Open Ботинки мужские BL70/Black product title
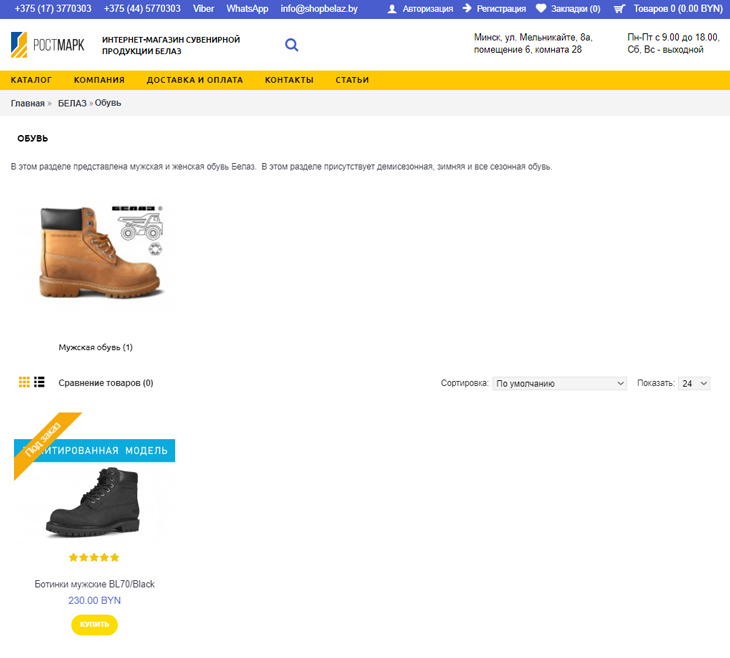The image size is (730, 658). pos(95,584)
